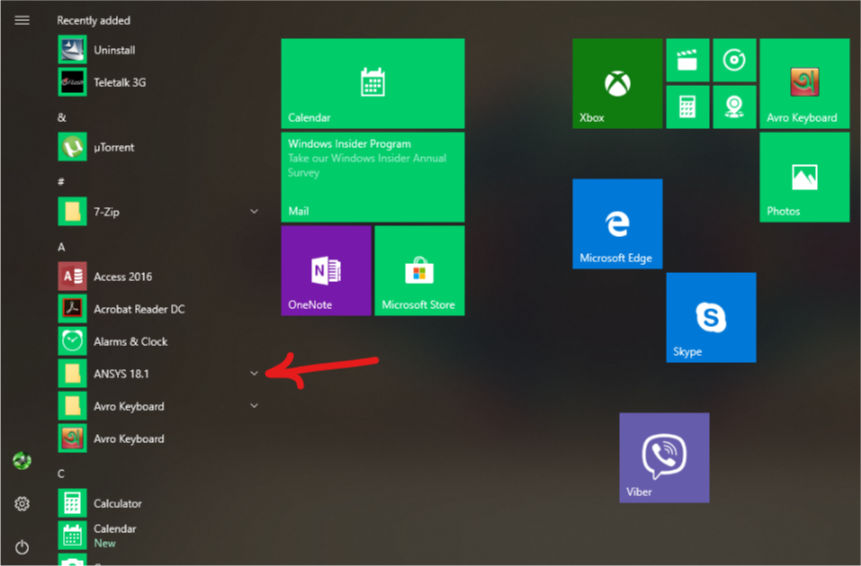The image size is (861, 566).
Task: Open the Avro Keyboard folder entry
Action: [159, 406]
